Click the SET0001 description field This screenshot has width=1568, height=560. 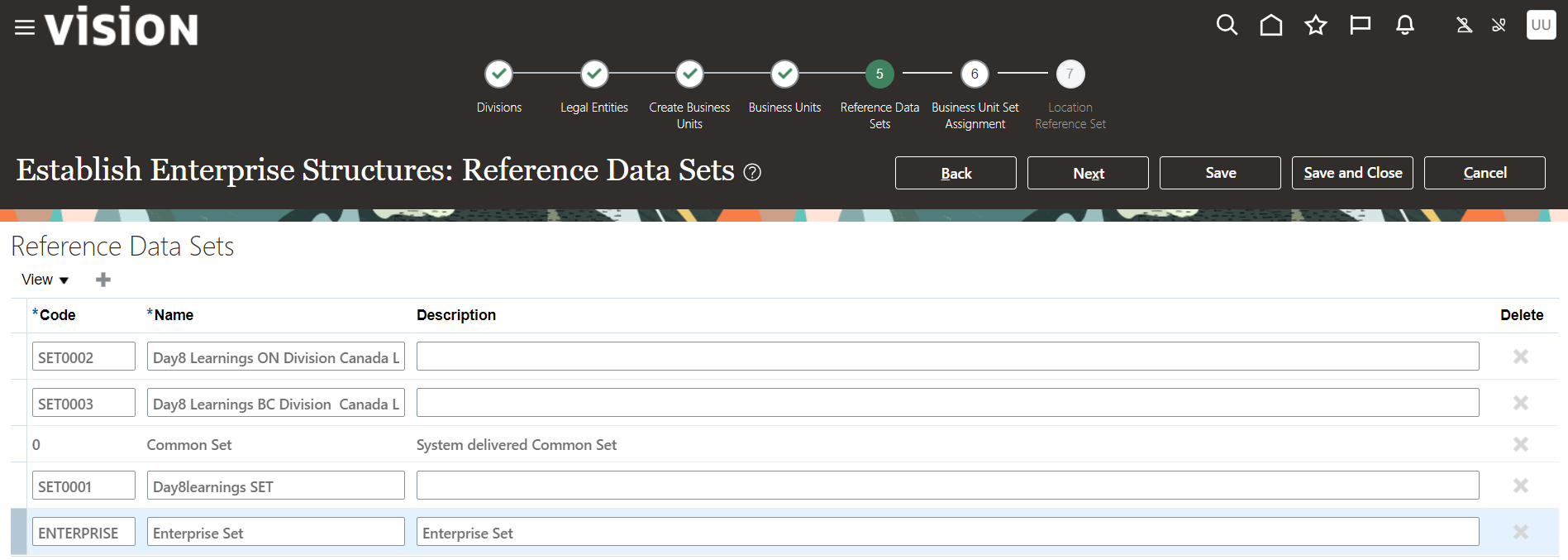pos(947,486)
